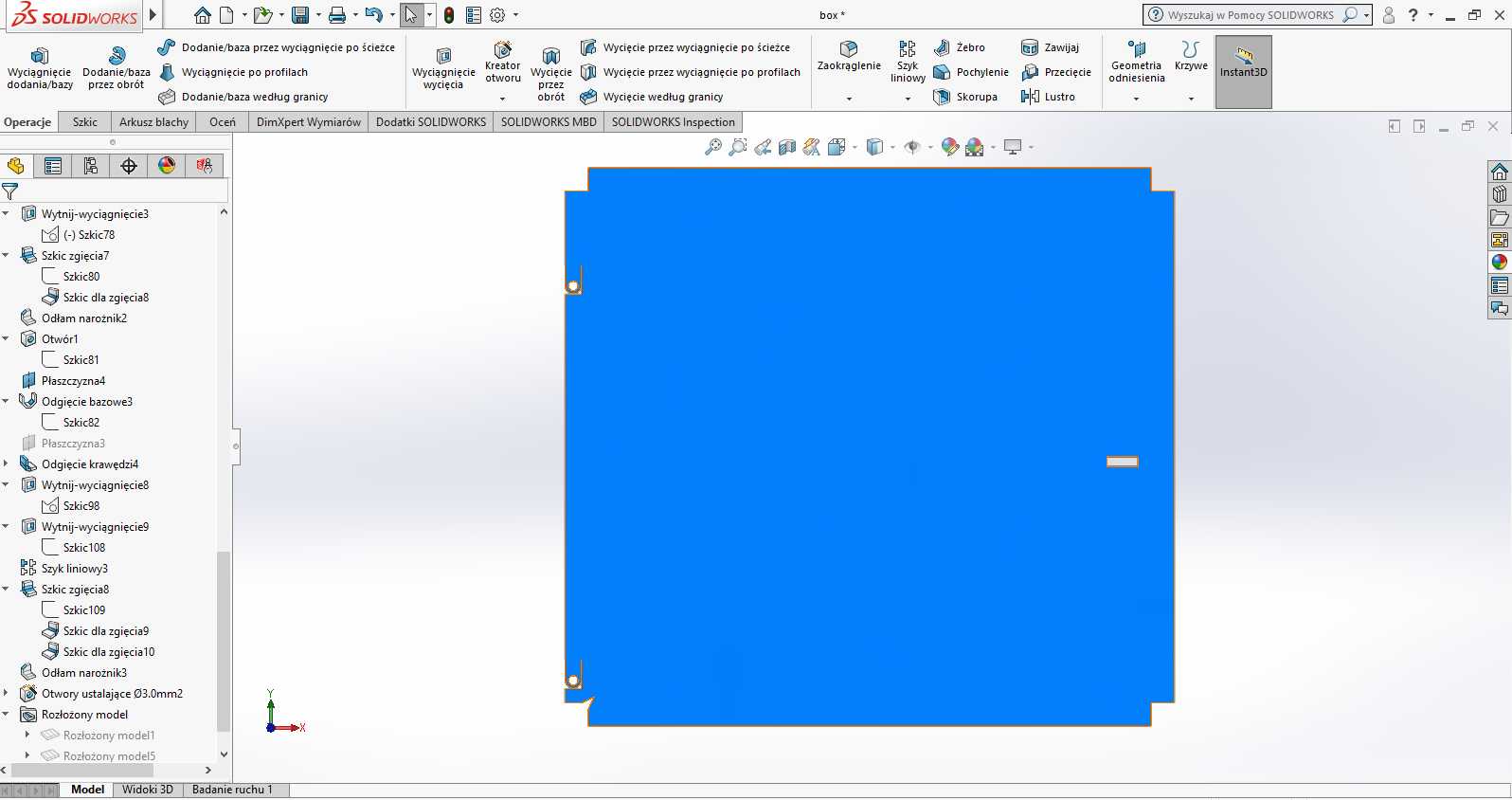Screen dimensions: 1512x800
Task: Select Wyciągnięcie wycięcia cut-extrude tool
Action: (x=443, y=68)
